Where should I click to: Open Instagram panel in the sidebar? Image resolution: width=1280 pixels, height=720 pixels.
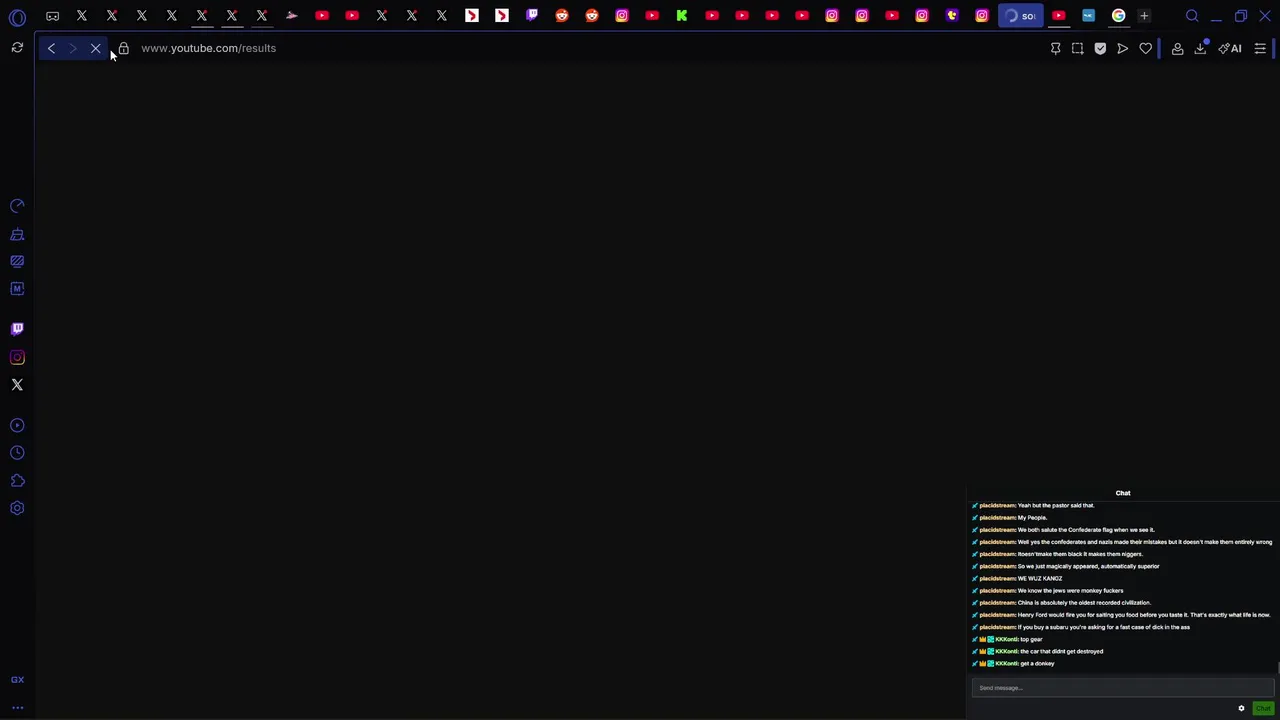click(17, 357)
